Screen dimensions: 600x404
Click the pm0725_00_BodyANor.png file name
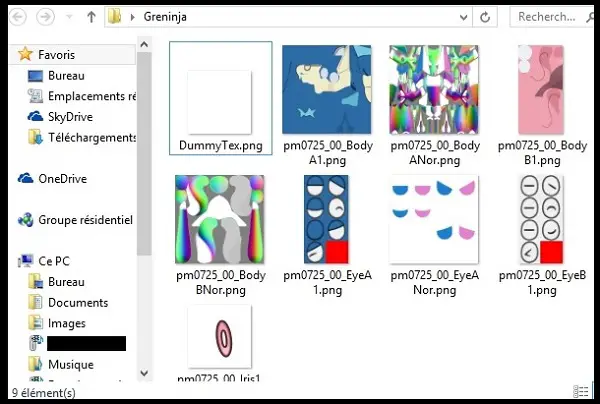pos(435,153)
